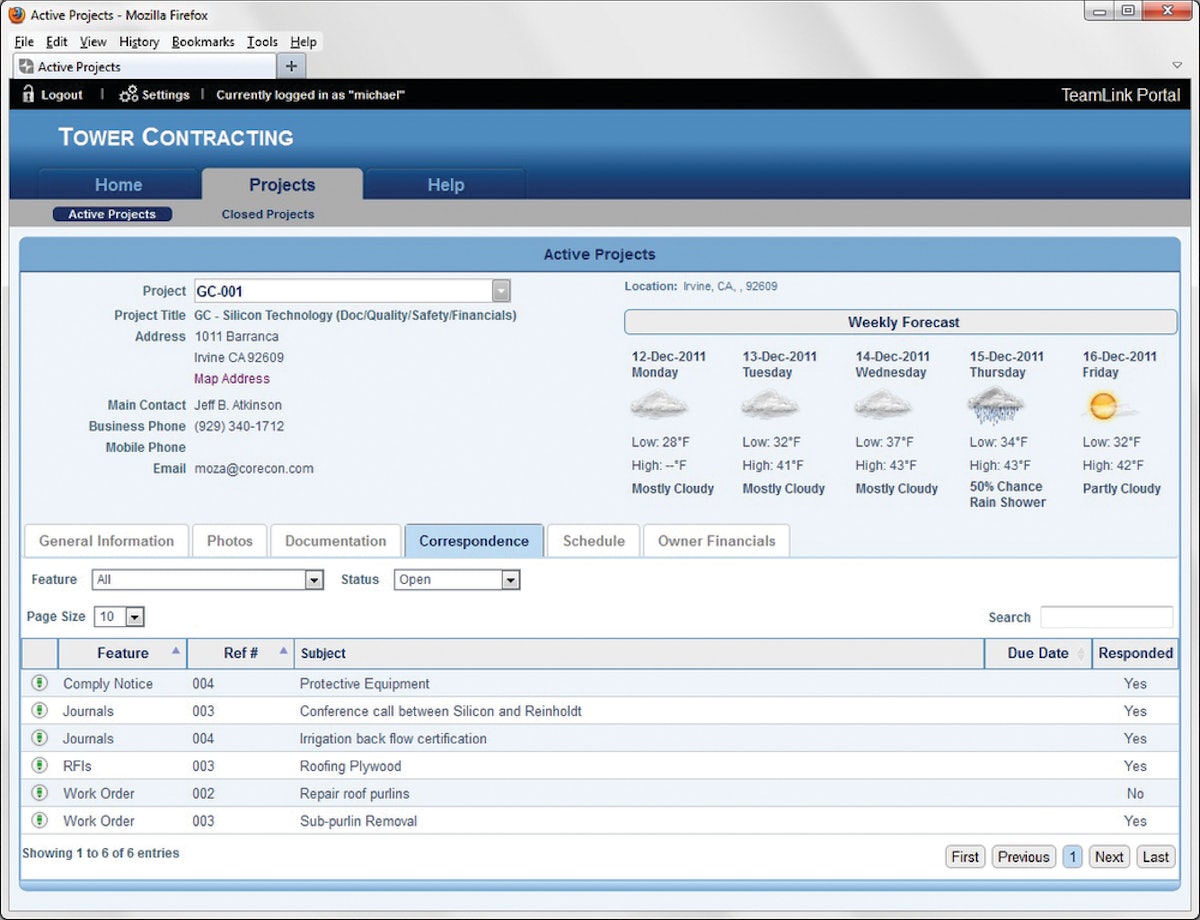Click the row icon for Repair roof purlins
The width and height of the screenshot is (1200, 920).
point(39,793)
